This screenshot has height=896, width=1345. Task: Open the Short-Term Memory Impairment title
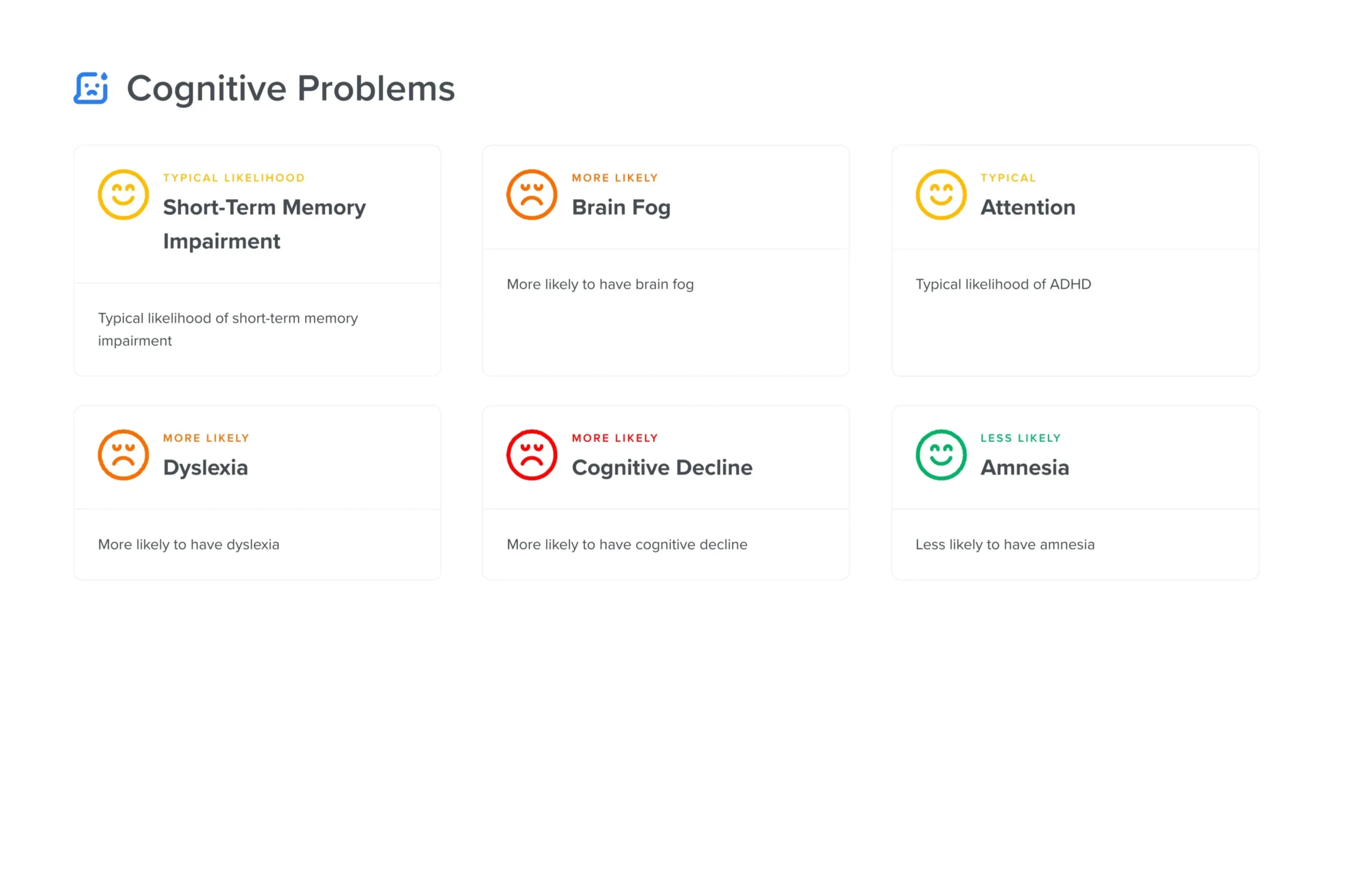264,223
